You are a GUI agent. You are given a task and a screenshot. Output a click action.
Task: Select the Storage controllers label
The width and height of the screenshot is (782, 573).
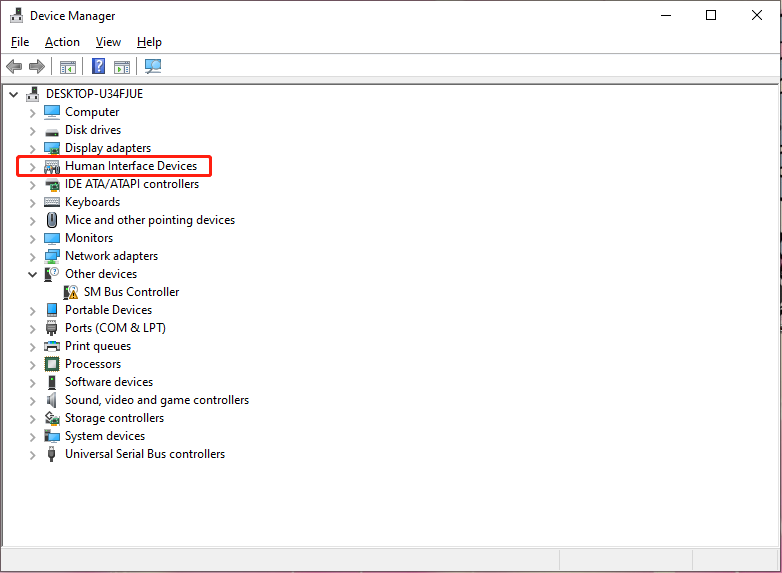pos(114,418)
